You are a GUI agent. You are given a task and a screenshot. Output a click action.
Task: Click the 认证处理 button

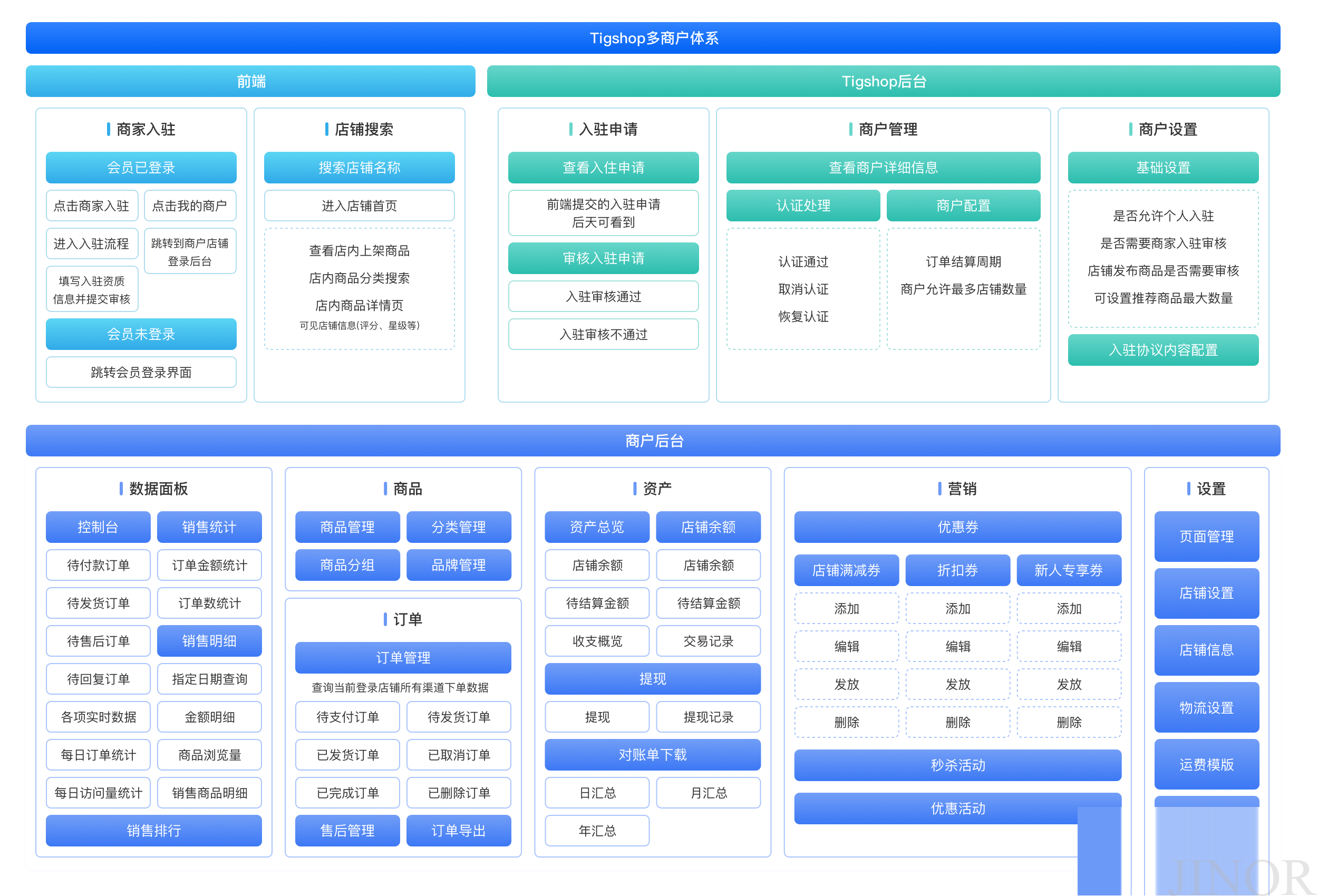803,205
